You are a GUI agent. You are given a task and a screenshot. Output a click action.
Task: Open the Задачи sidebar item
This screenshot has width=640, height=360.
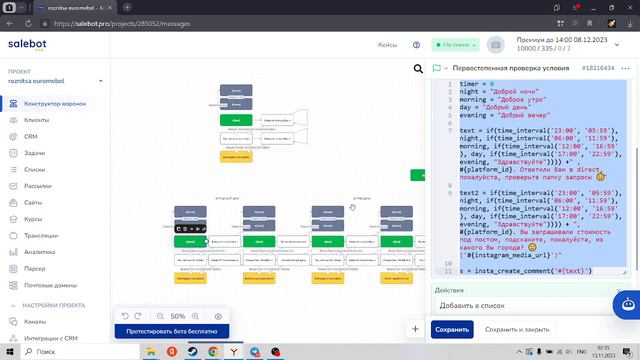pyautogui.click(x=34, y=153)
